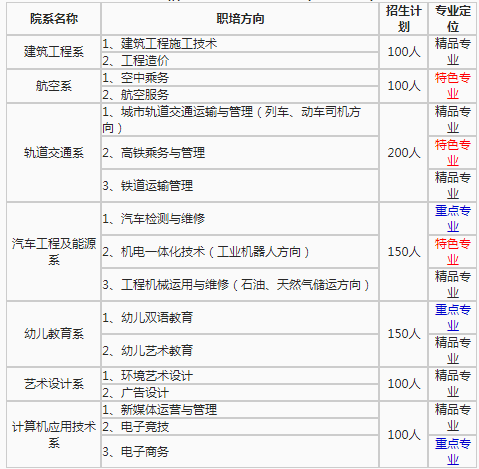The width and height of the screenshot is (479, 469).
Task: Open 重点专业 link beside 电子商务
Action: 452,451
